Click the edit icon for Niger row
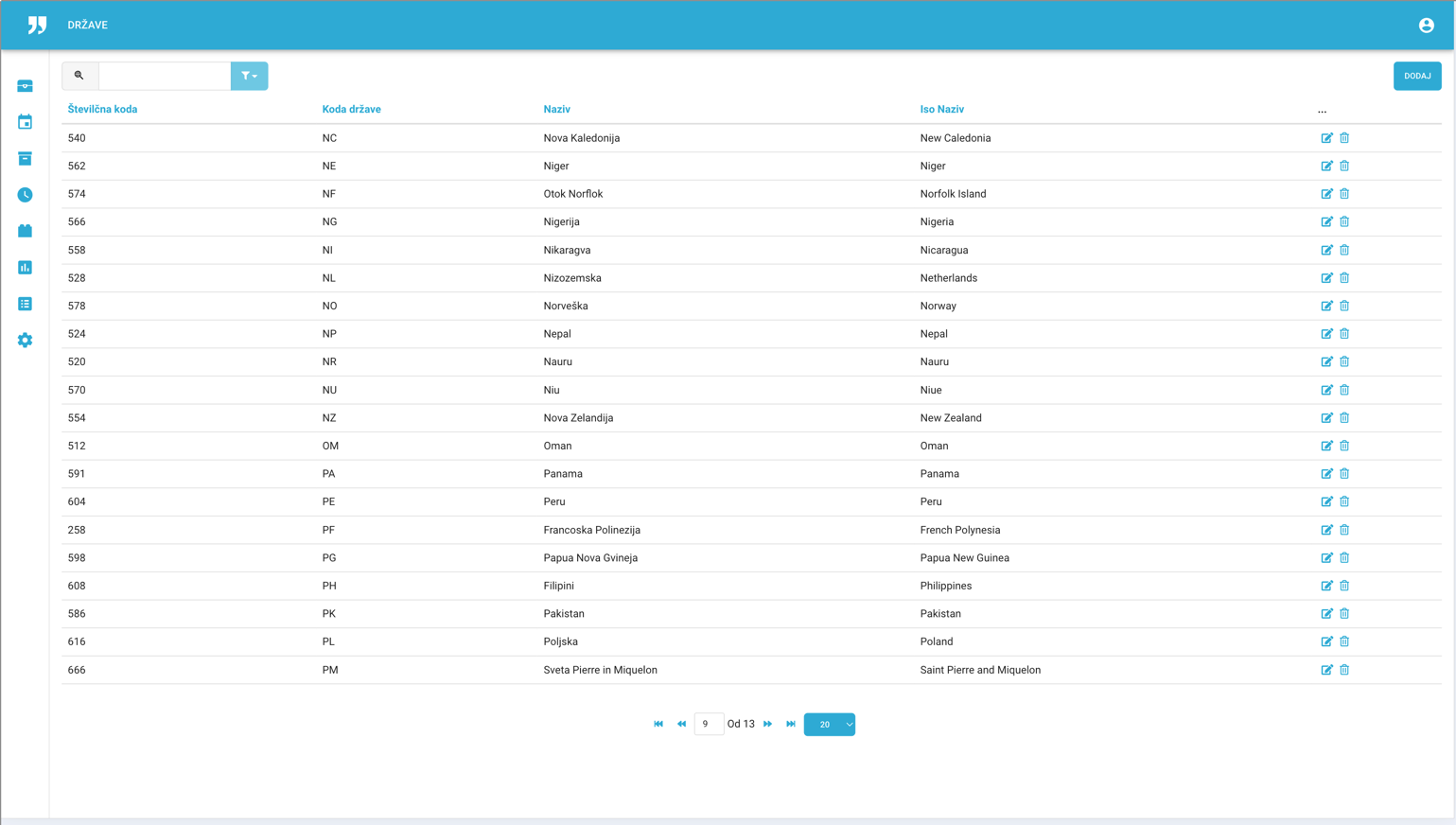 [x=1326, y=166]
